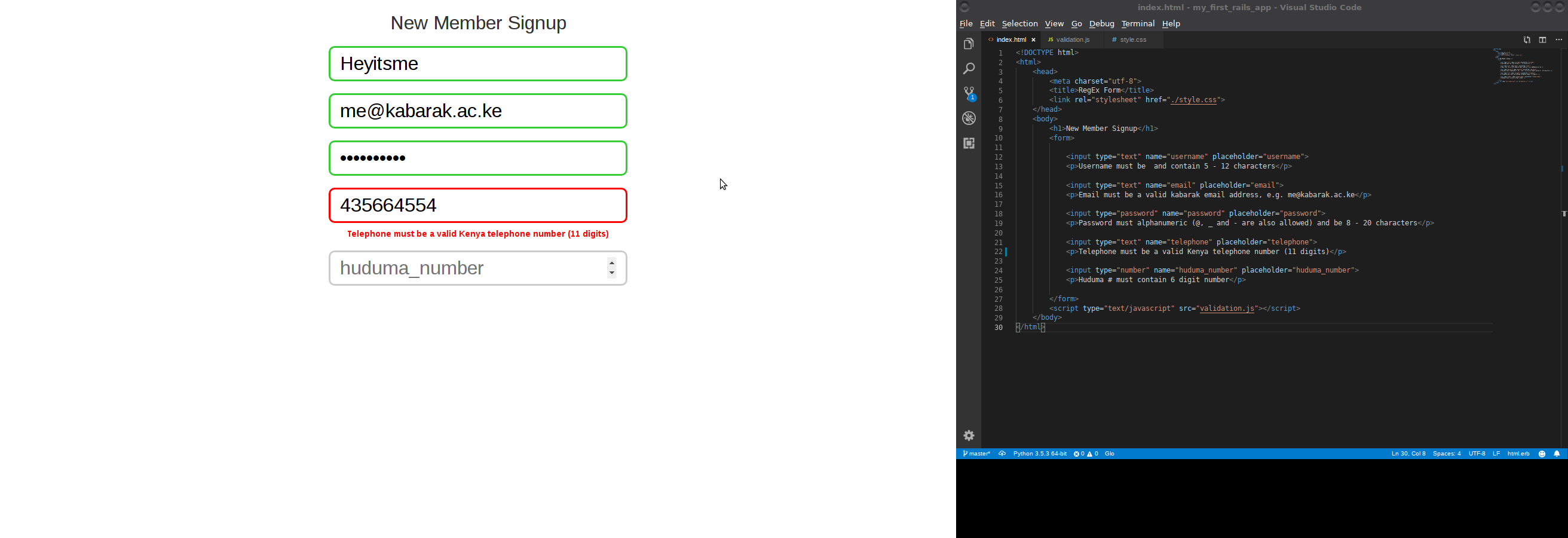Open the Go menu
The width and height of the screenshot is (1568, 538).
coord(1076,24)
